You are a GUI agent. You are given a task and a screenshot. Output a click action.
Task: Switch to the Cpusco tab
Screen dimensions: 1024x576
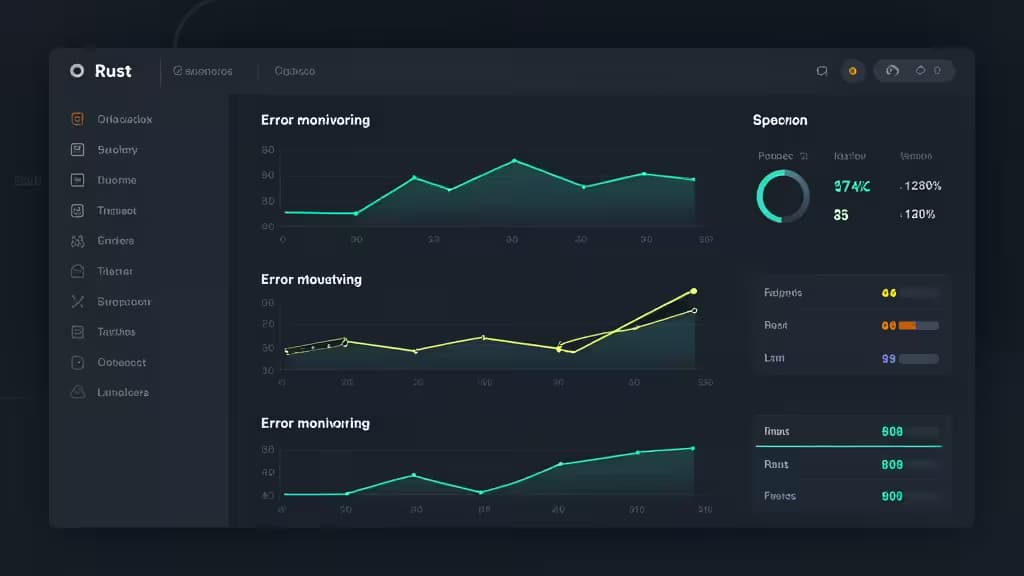click(x=295, y=71)
